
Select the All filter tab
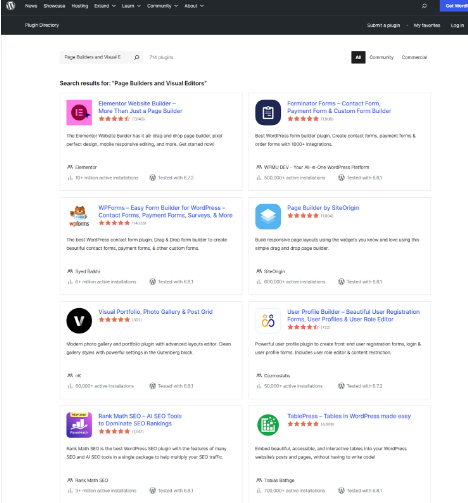358,57
